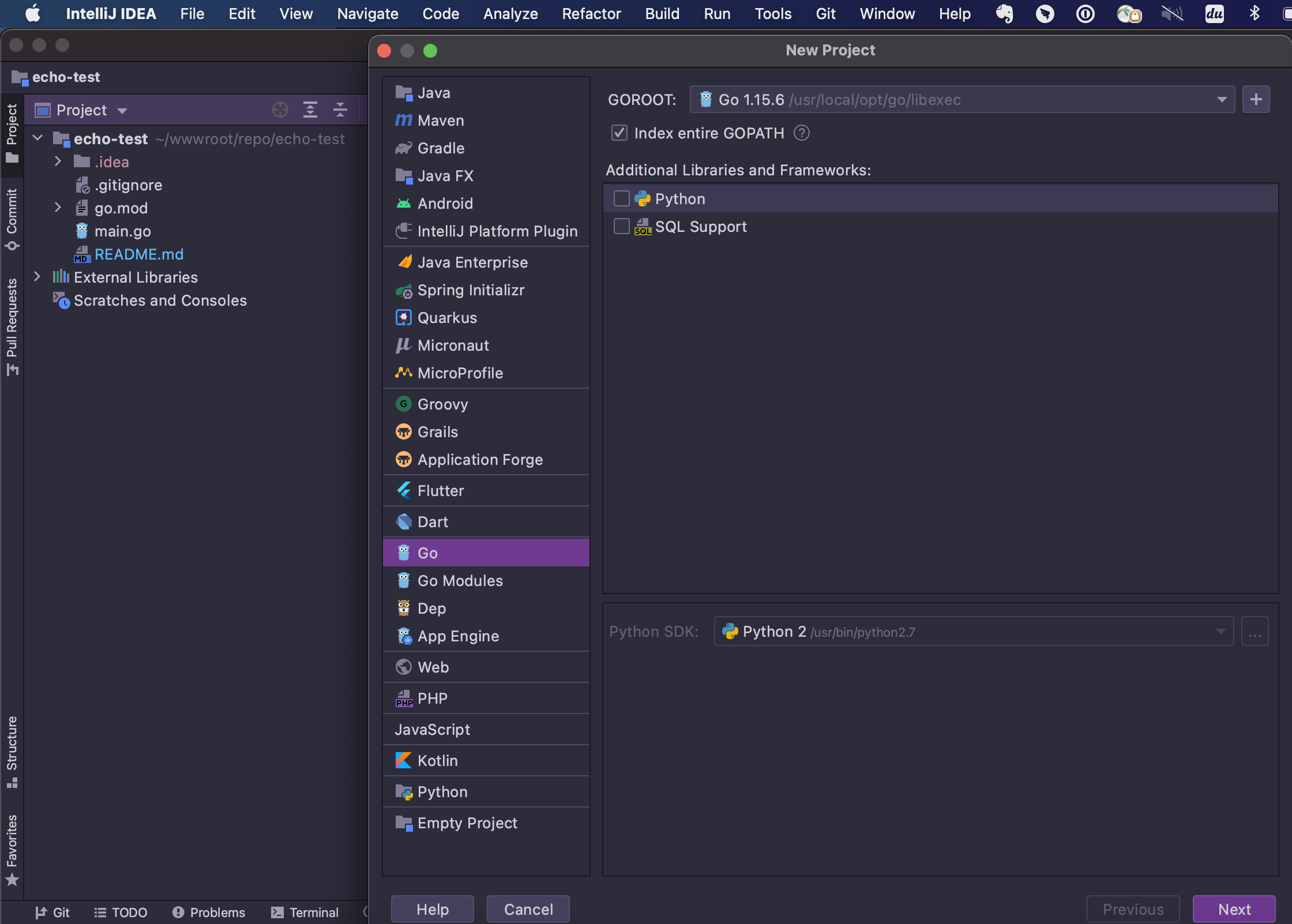Open the File menu
1292x924 pixels.
[x=192, y=14]
